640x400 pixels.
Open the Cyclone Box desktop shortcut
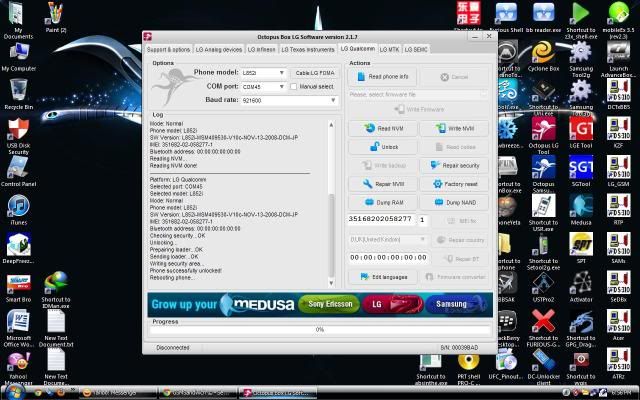(x=543, y=57)
